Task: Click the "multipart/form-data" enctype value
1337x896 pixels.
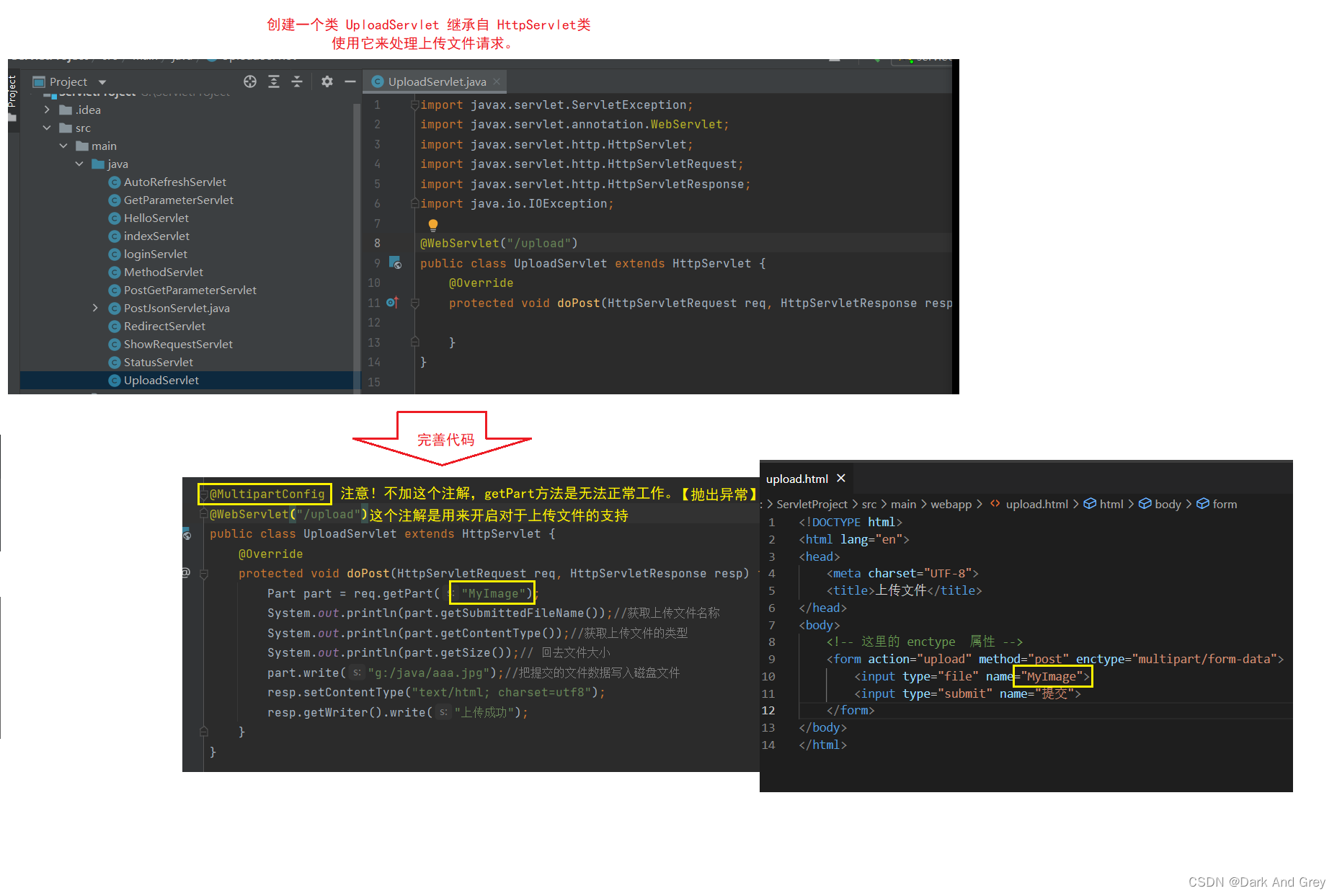Action: (1204, 659)
